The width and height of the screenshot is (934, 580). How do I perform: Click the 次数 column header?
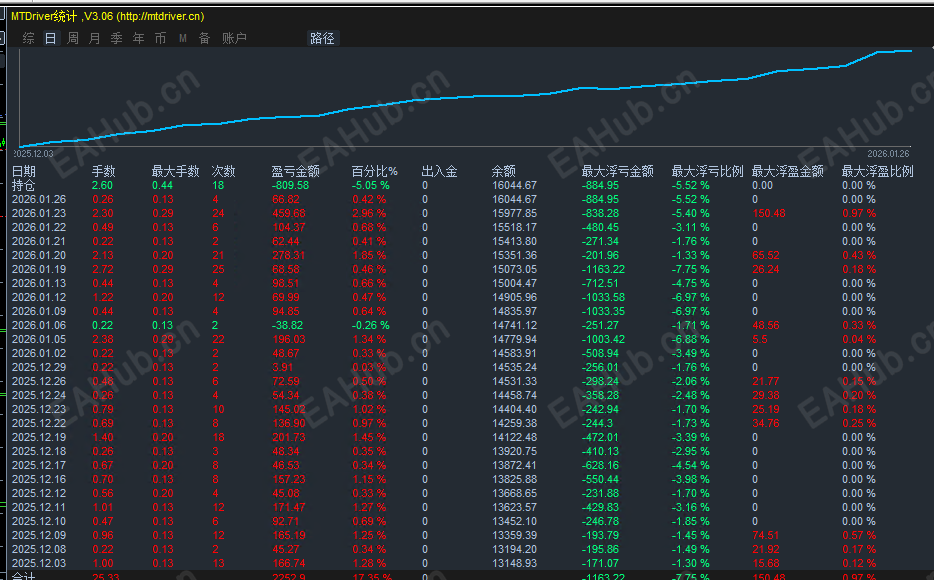coord(224,171)
